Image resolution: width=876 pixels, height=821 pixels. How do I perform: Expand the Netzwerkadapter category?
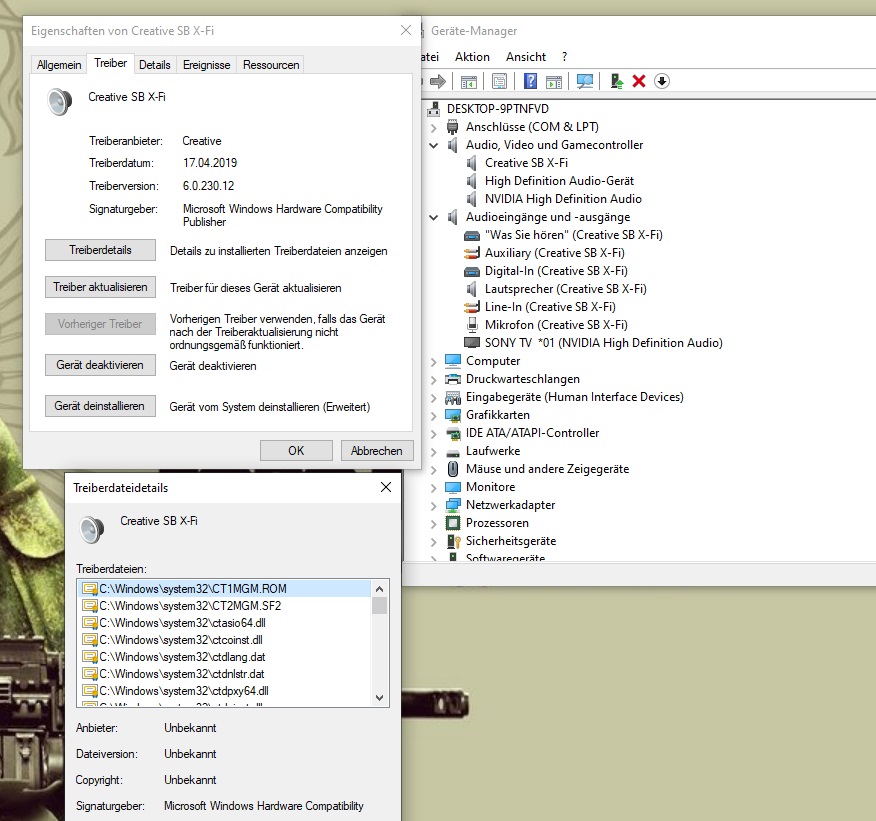[434, 506]
